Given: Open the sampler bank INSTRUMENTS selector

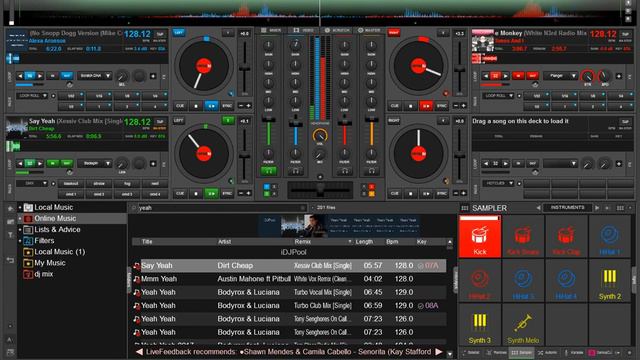Looking at the screenshot, I should [x=567, y=207].
